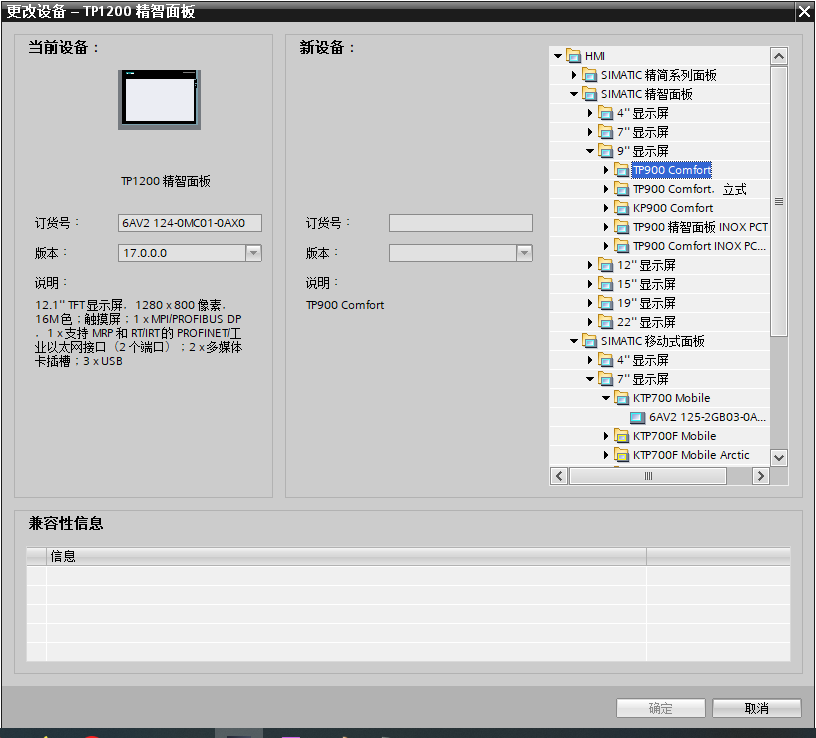Click the TP1200 device thumbnail image
This screenshot has height=738, width=816.
(159, 99)
